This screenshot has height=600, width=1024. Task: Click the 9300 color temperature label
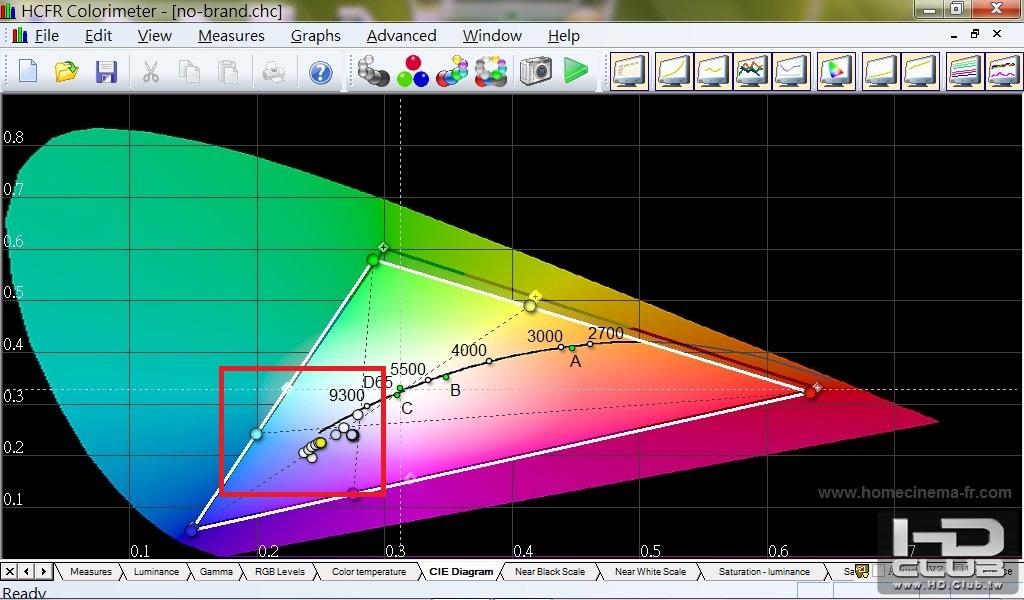point(346,396)
